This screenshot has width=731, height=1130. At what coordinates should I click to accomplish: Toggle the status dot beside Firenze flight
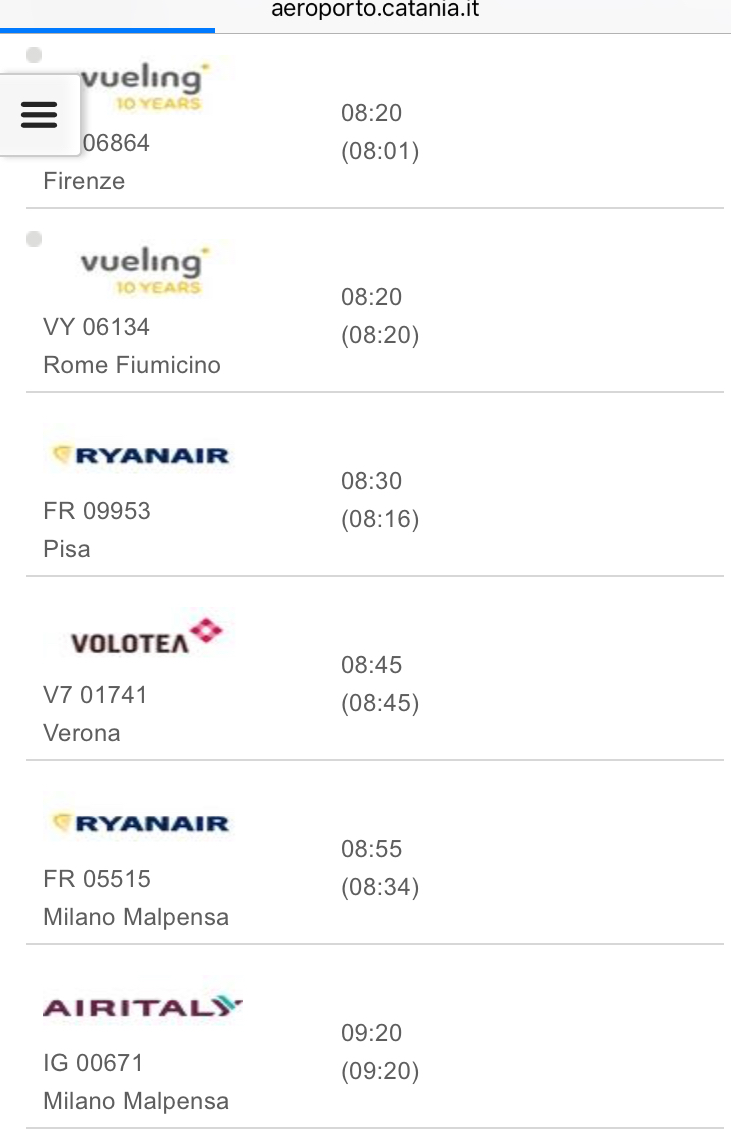tap(34, 55)
